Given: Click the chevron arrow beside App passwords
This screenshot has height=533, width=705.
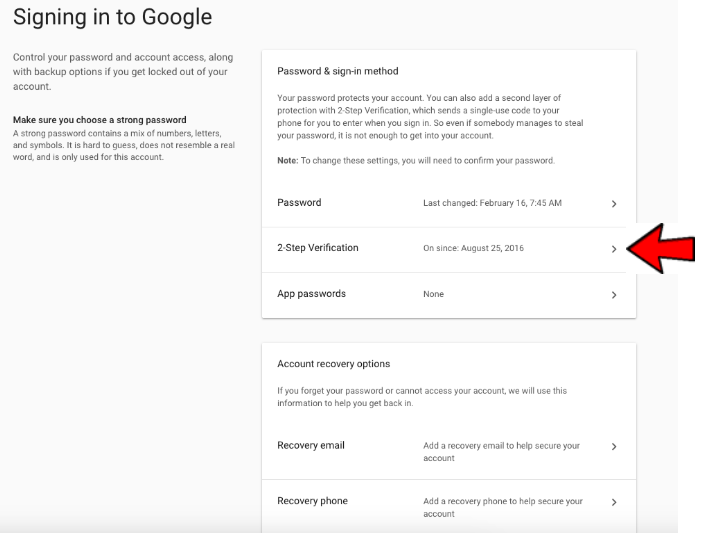Looking at the screenshot, I should (x=614, y=295).
